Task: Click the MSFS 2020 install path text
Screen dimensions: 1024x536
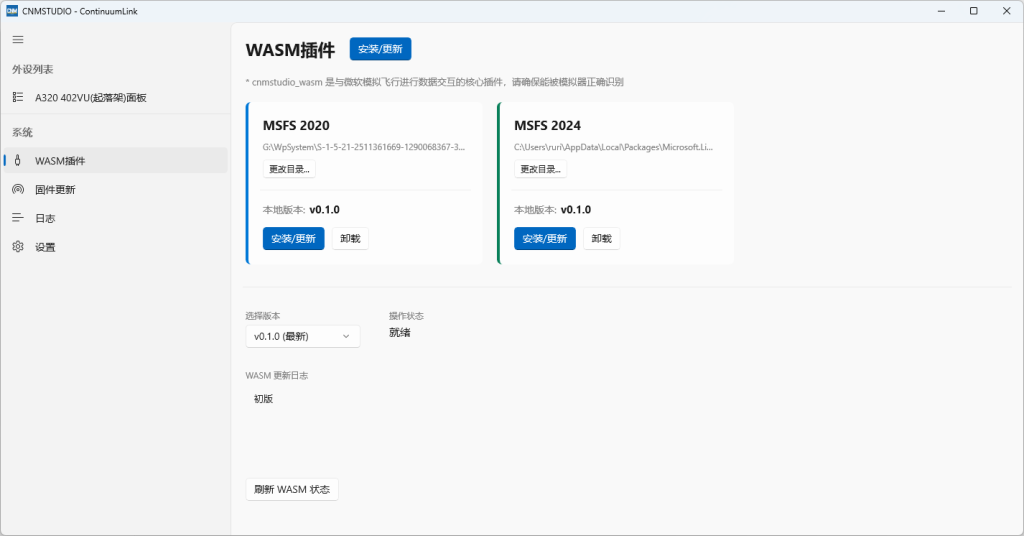Action: click(x=364, y=147)
